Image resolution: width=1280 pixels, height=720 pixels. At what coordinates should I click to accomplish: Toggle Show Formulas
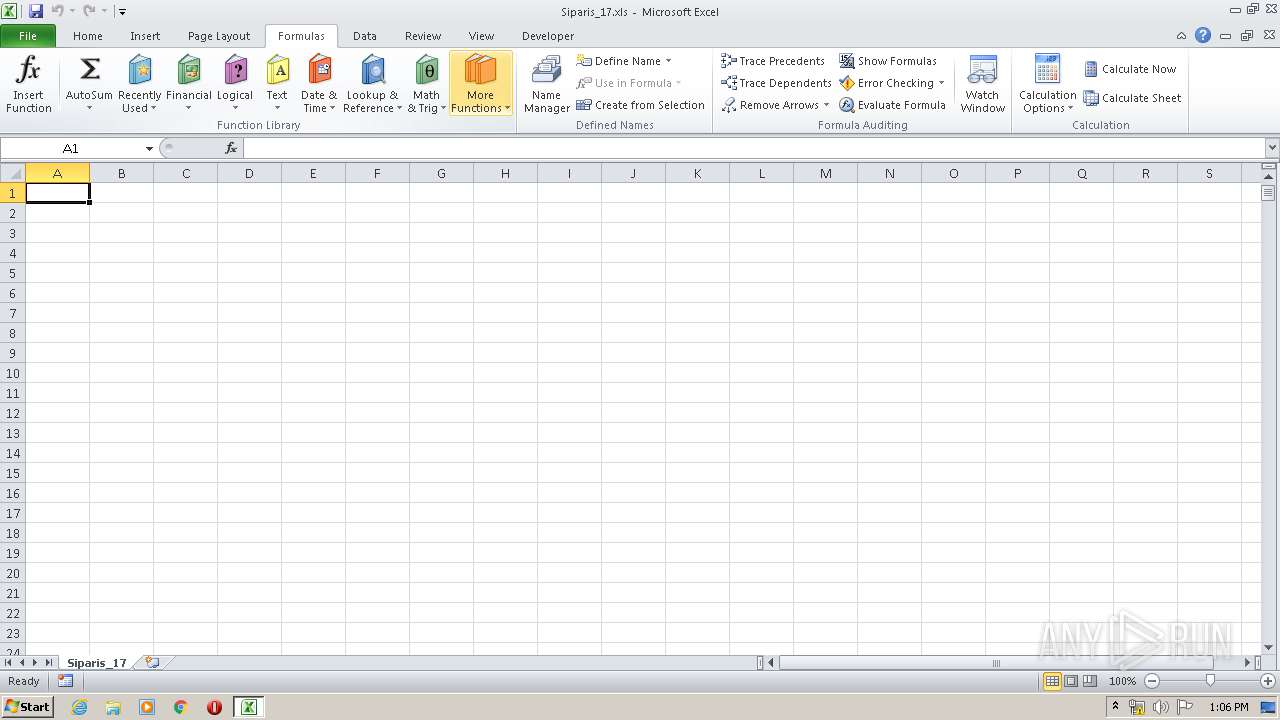click(888, 61)
